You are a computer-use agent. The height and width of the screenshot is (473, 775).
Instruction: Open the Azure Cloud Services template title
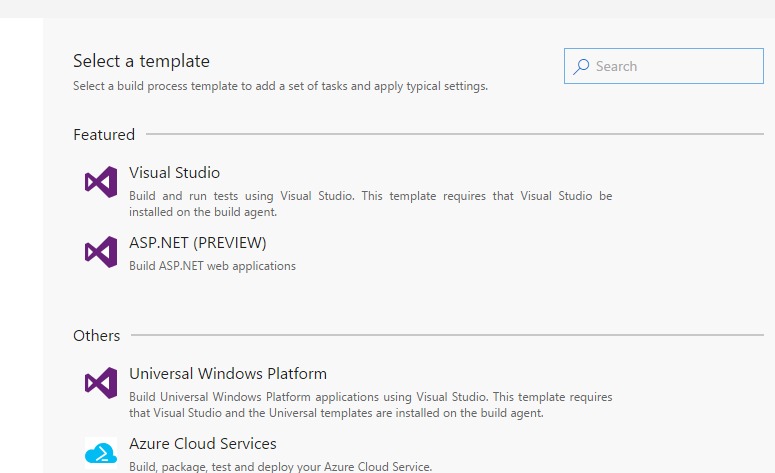pyautogui.click(x=203, y=444)
